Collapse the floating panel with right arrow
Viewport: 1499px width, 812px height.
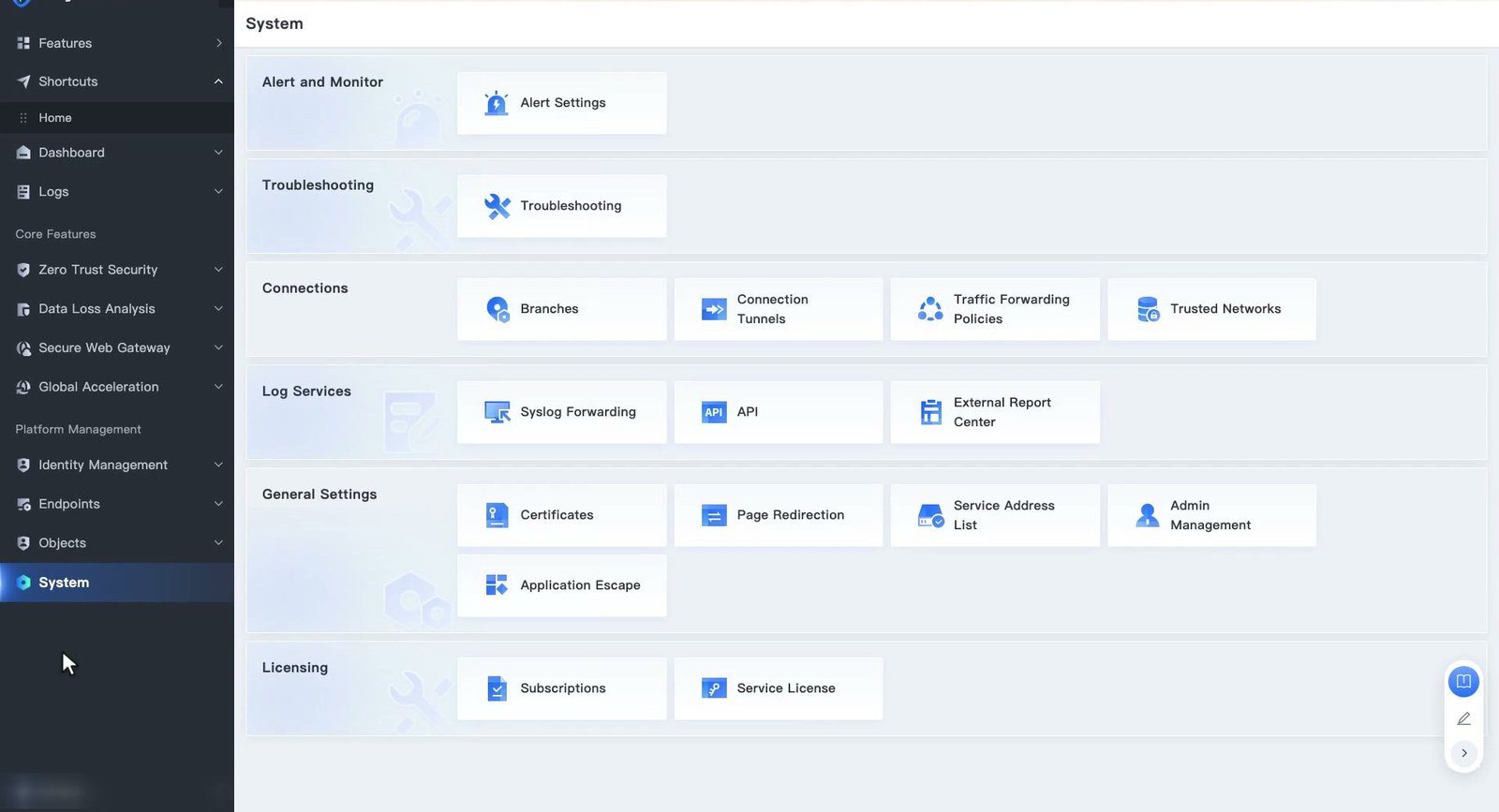(x=1463, y=753)
